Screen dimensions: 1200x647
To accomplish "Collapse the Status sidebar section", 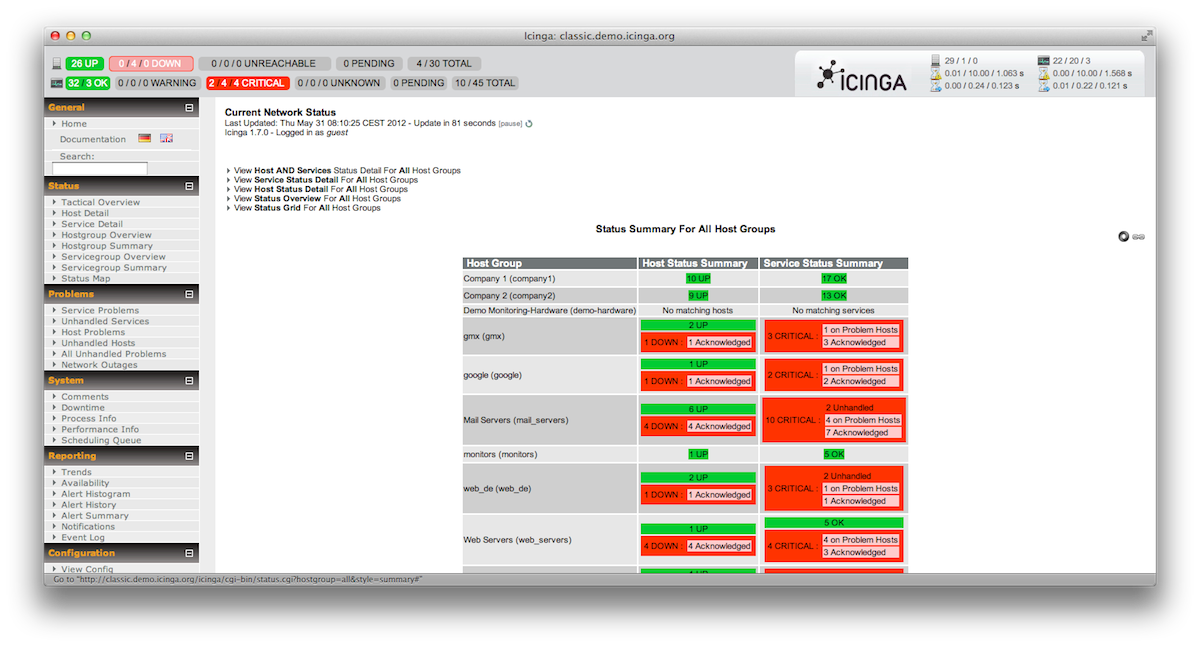I will coord(189,186).
